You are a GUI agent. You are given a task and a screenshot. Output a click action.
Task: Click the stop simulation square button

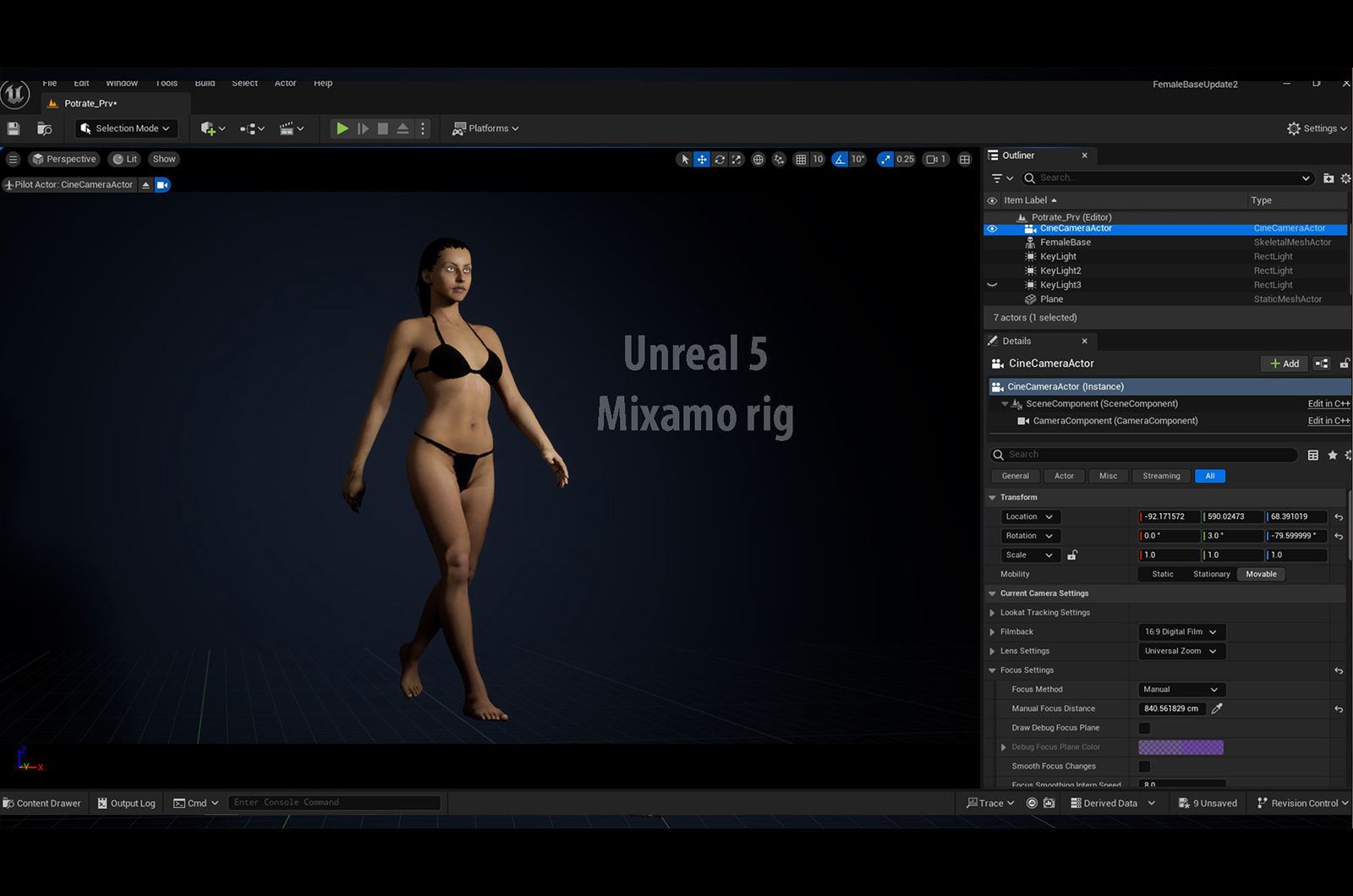383,128
